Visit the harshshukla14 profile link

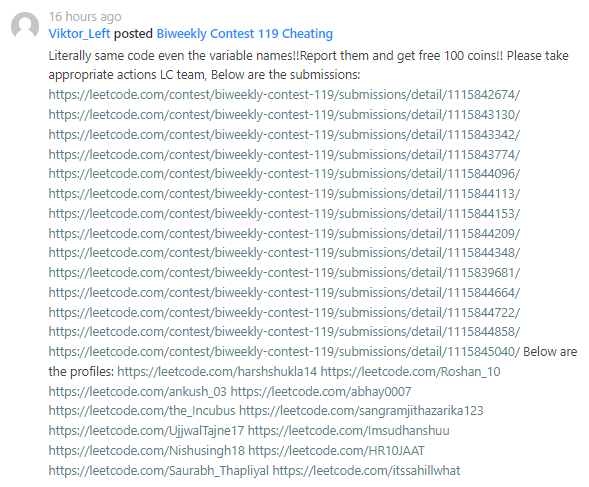[217, 372]
